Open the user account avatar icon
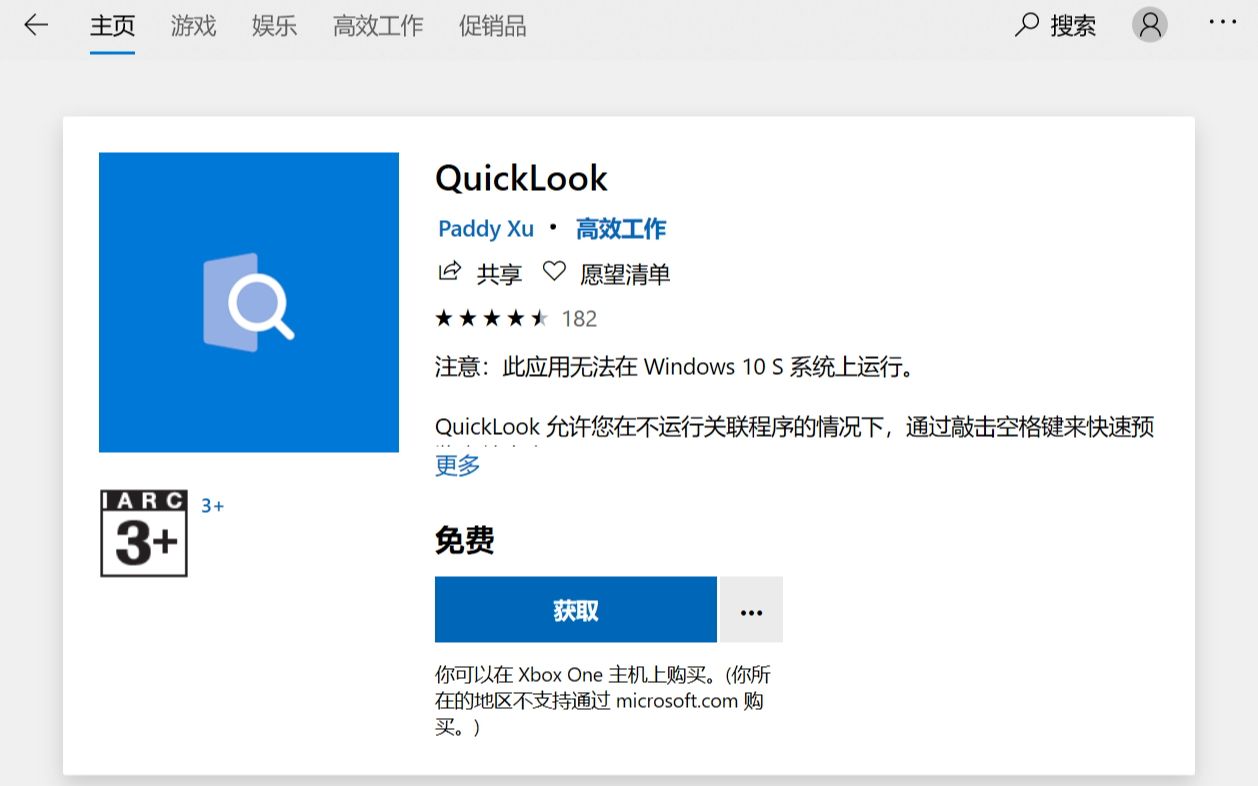Viewport: 1258px width, 786px height. coord(1148,26)
